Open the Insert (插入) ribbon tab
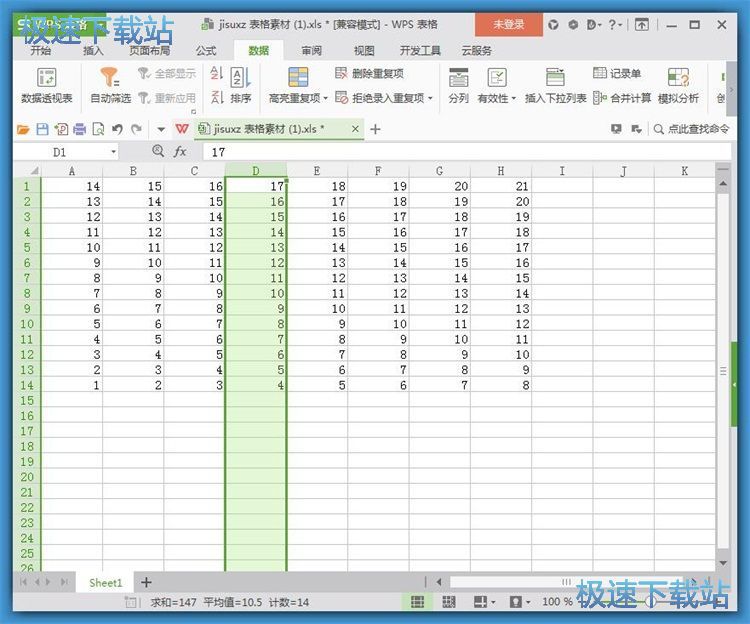750x624 pixels. click(x=93, y=51)
